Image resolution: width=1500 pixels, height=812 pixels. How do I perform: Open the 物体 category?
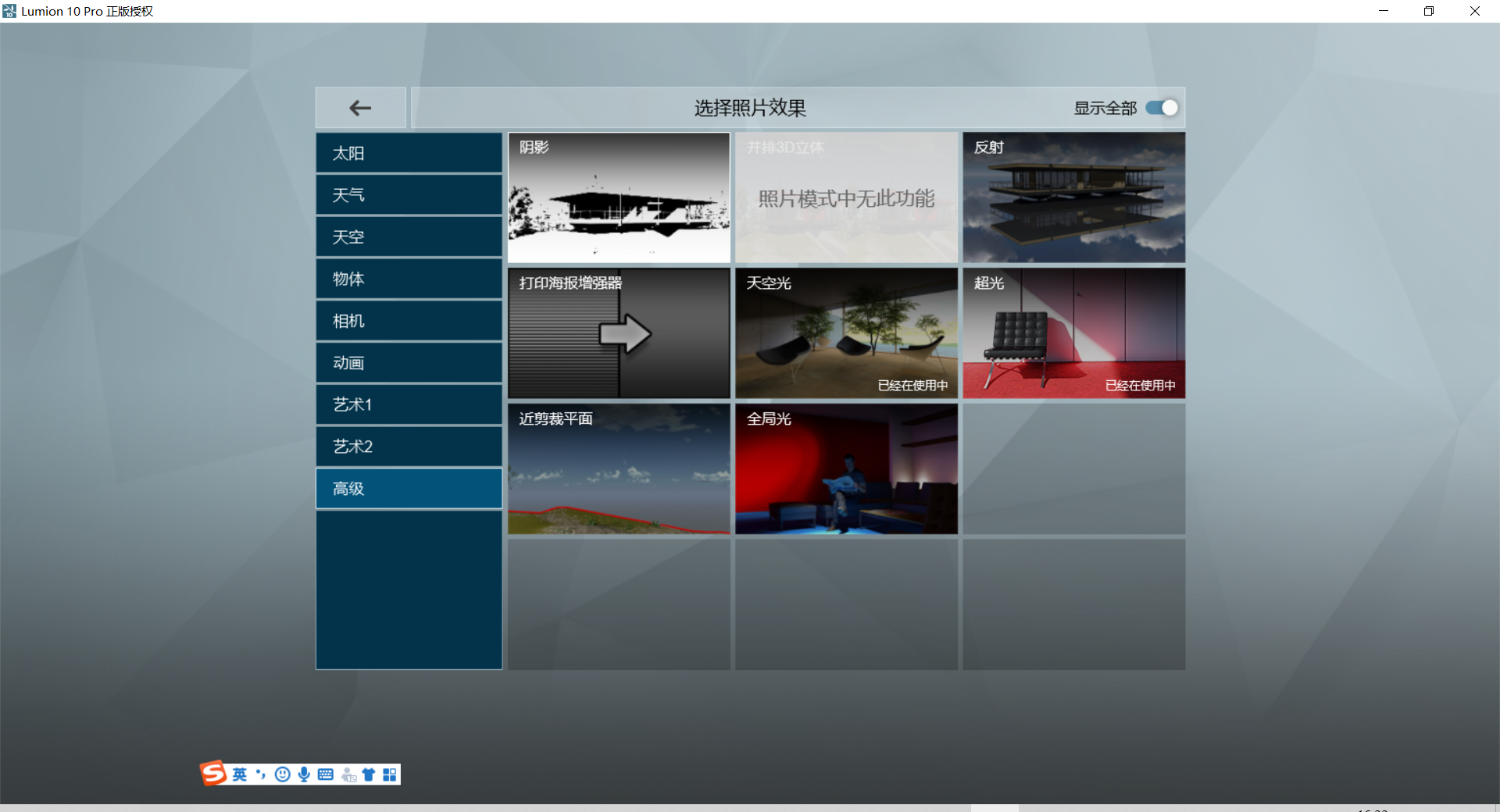tap(409, 279)
